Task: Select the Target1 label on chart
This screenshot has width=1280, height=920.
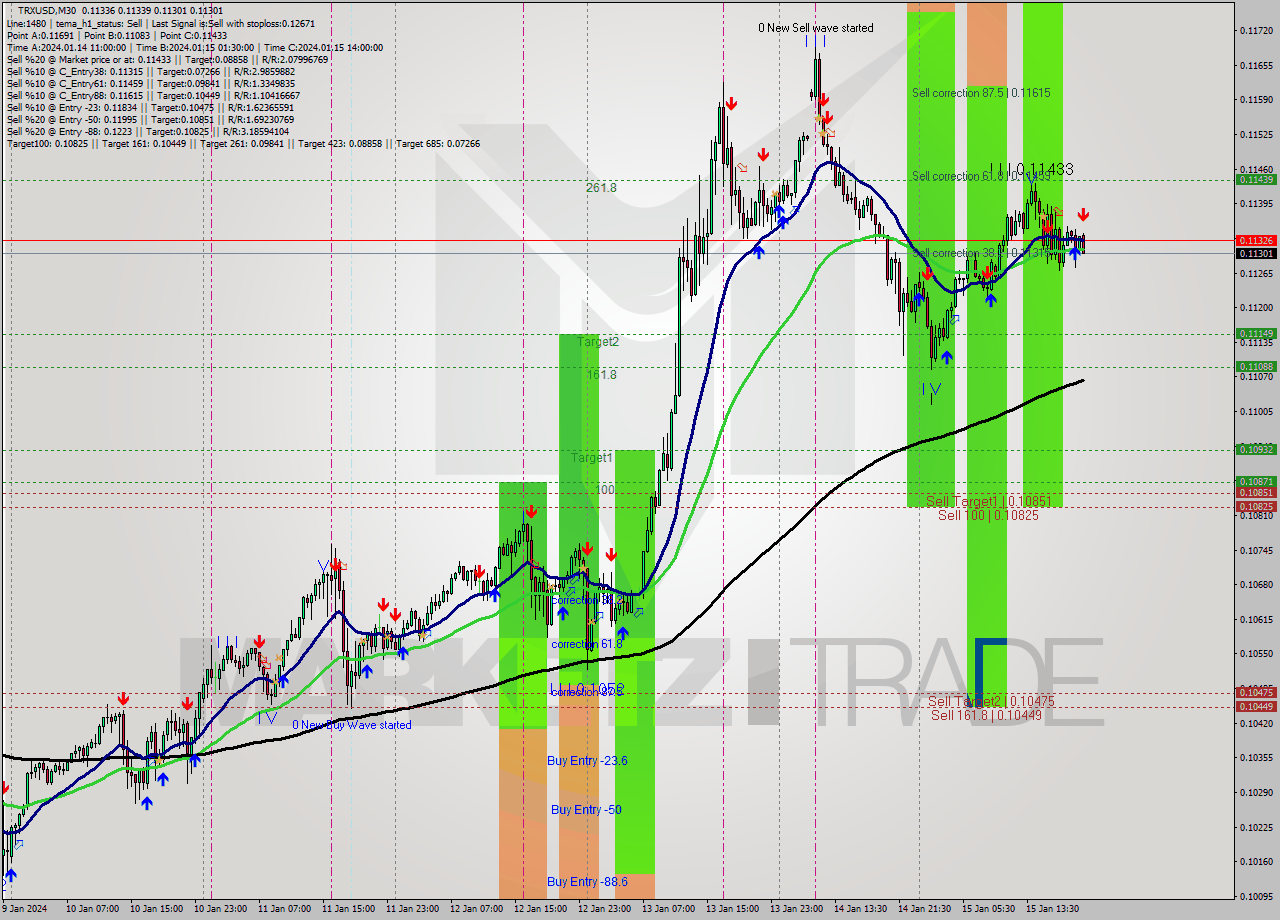Action: click(591, 457)
